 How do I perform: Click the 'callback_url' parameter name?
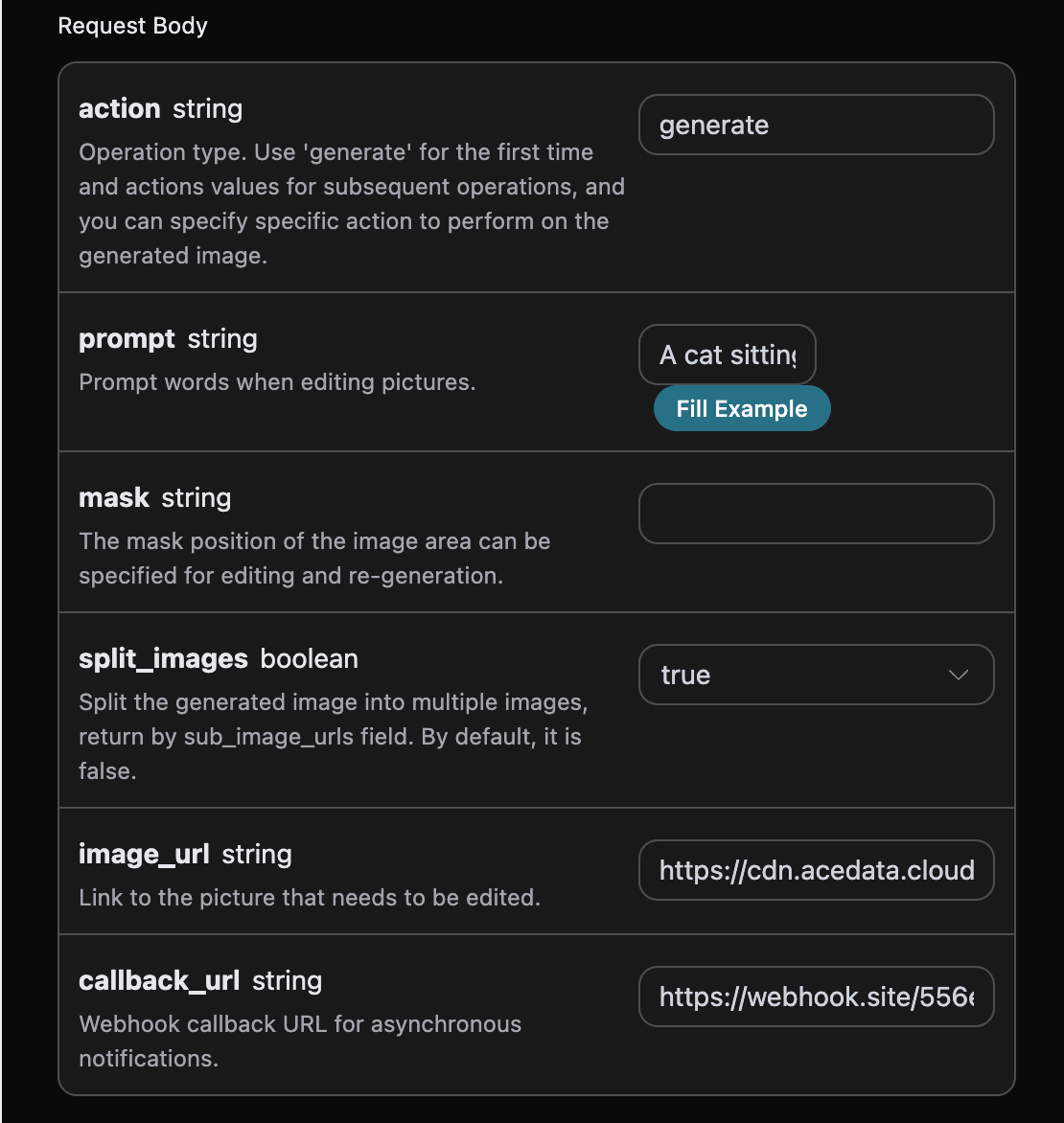pyautogui.click(x=159, y=980)
